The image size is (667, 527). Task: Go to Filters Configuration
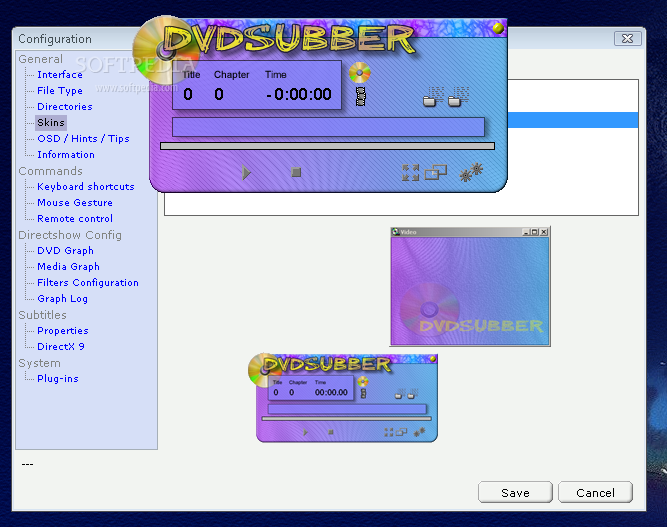coord(88,282)
